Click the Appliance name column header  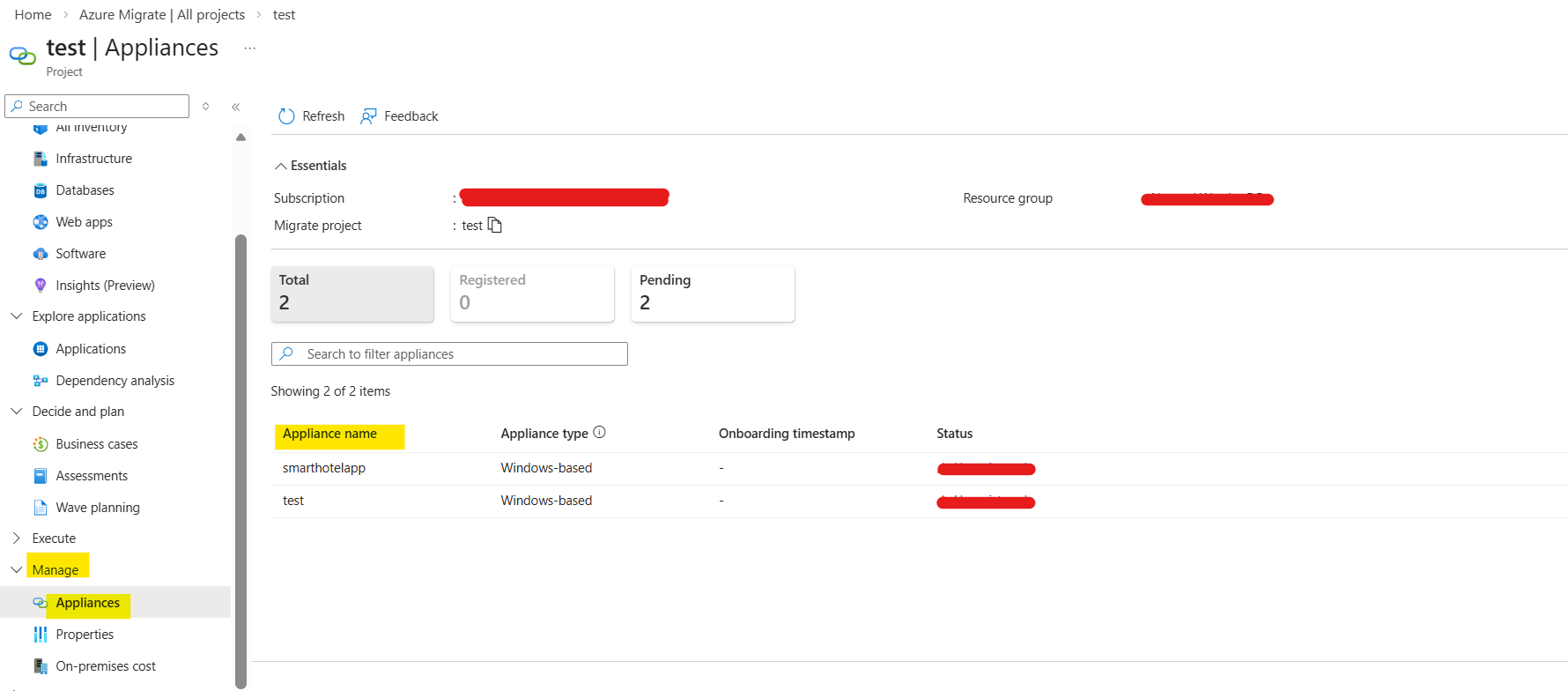click(x=329, y=434)
